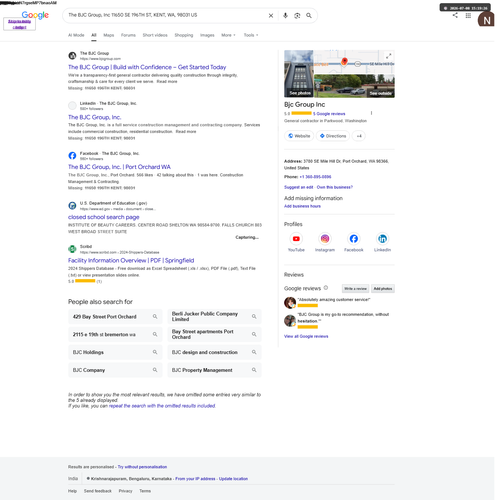Click See photos thumbnail
The image size is (500, 500).
pos(299,74)
